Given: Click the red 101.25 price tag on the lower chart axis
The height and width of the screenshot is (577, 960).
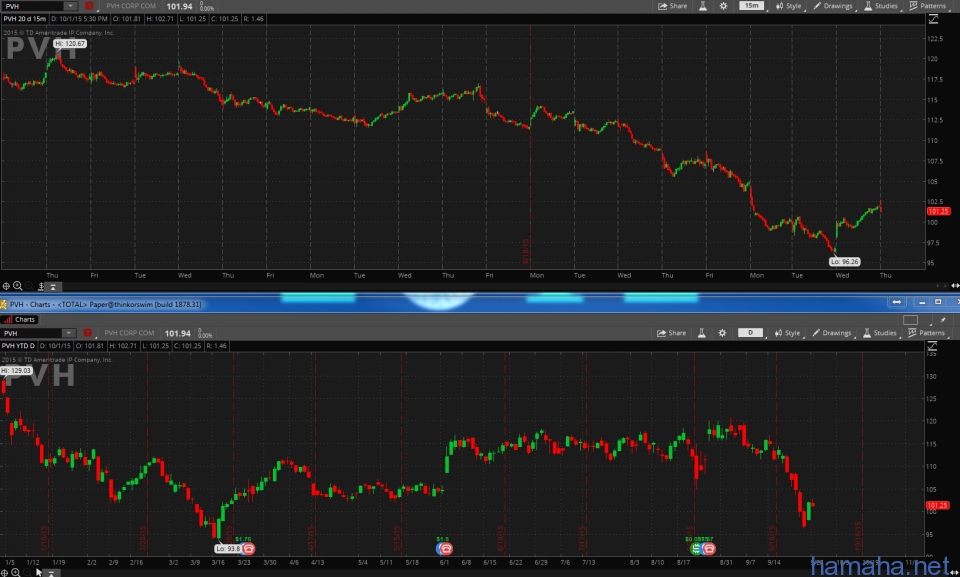Looking at the screenshot, I should [937, 506].
